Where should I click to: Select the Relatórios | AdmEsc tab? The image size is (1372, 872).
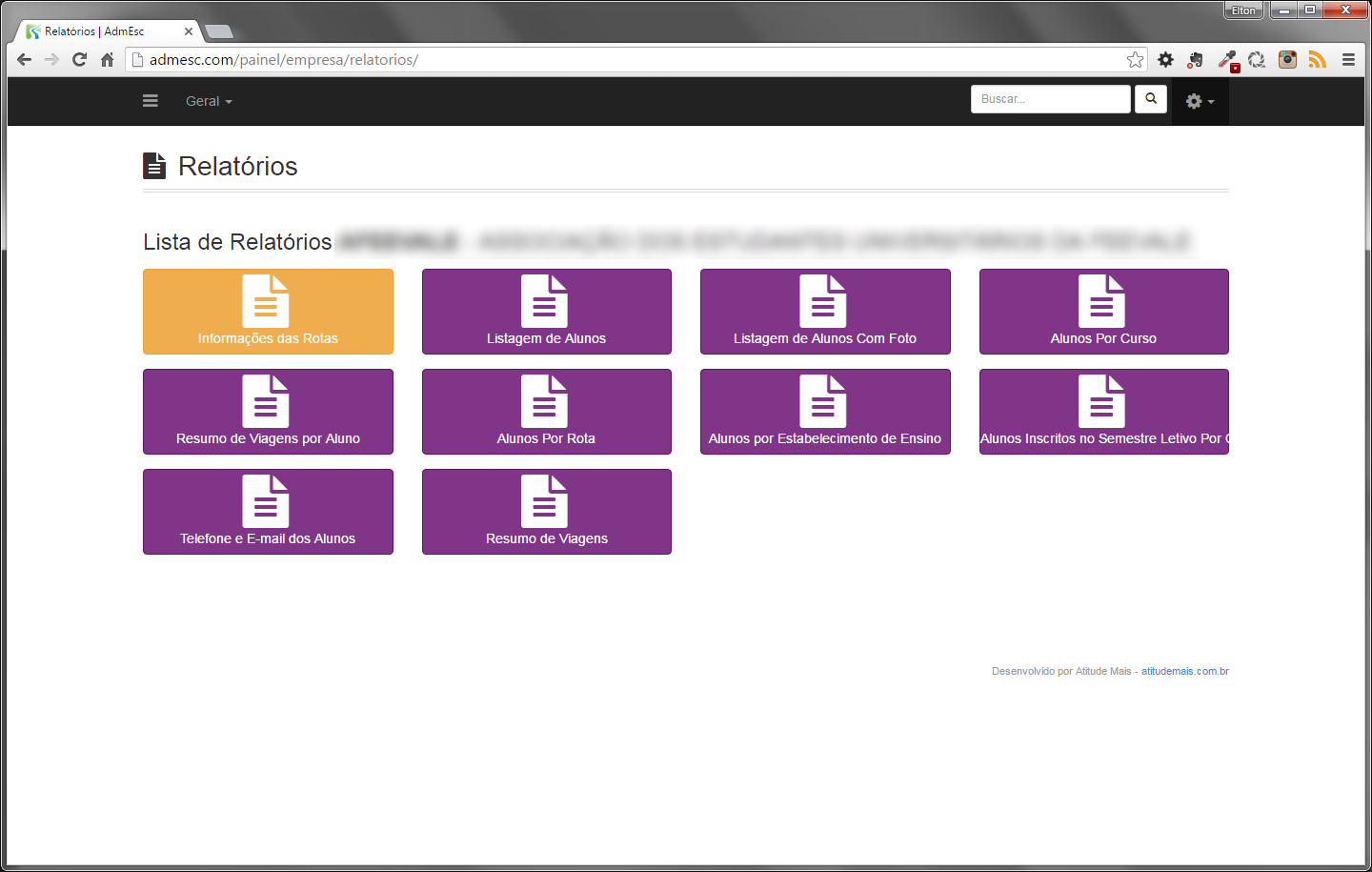tap(107, 31)
